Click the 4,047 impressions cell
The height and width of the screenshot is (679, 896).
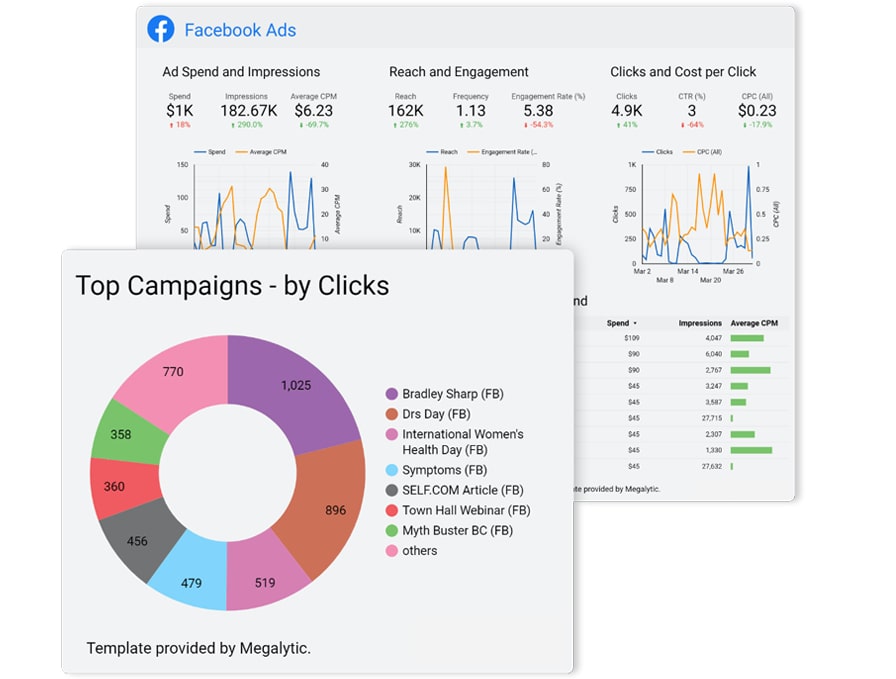point(713,338)
